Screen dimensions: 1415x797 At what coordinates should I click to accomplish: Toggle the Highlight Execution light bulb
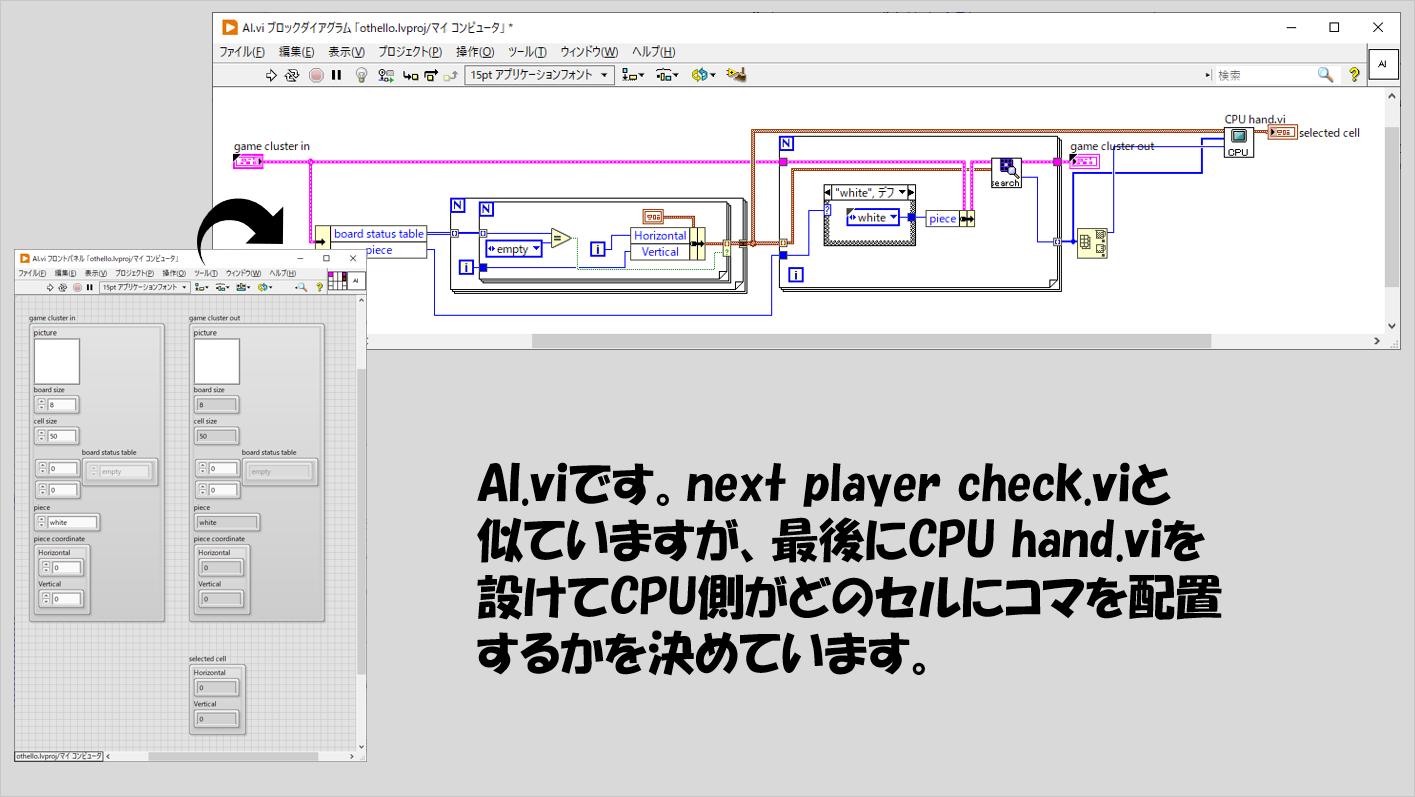coord(362,75)
